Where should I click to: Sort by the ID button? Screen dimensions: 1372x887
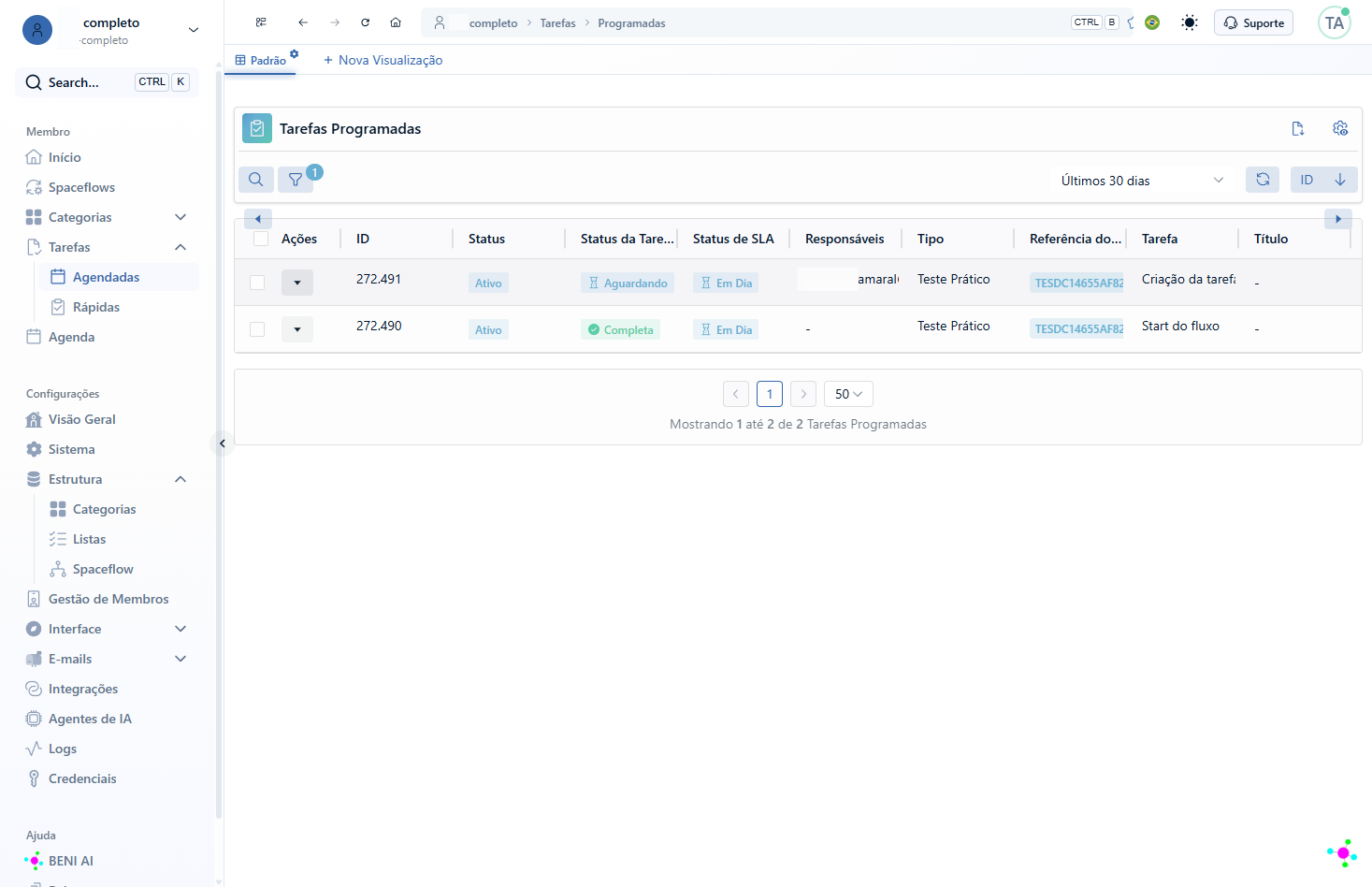click(1307, 180)
